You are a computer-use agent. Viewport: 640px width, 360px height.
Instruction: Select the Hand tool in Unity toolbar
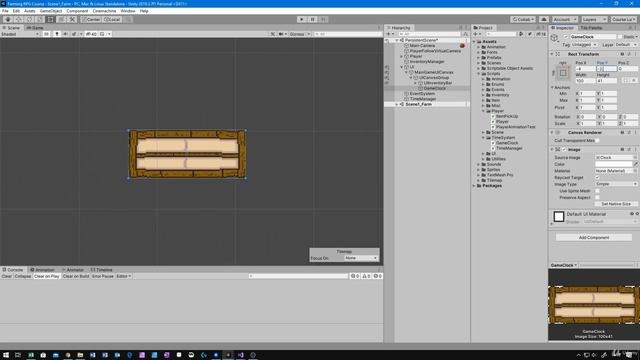(8, 19)
